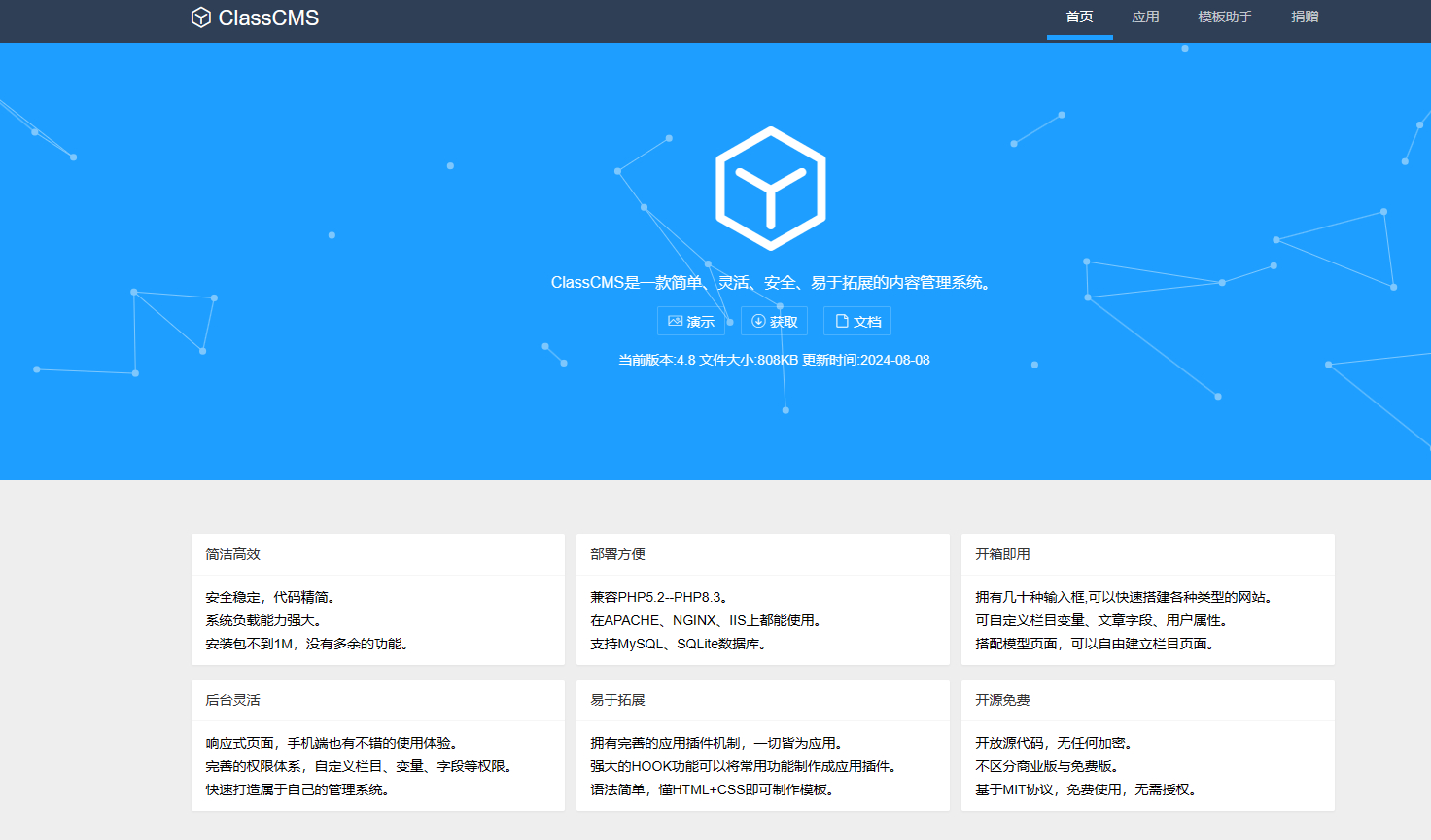Click the current version 4.8 info line
This screenshot has width=1431, height=840.
[x=774, y=360]
